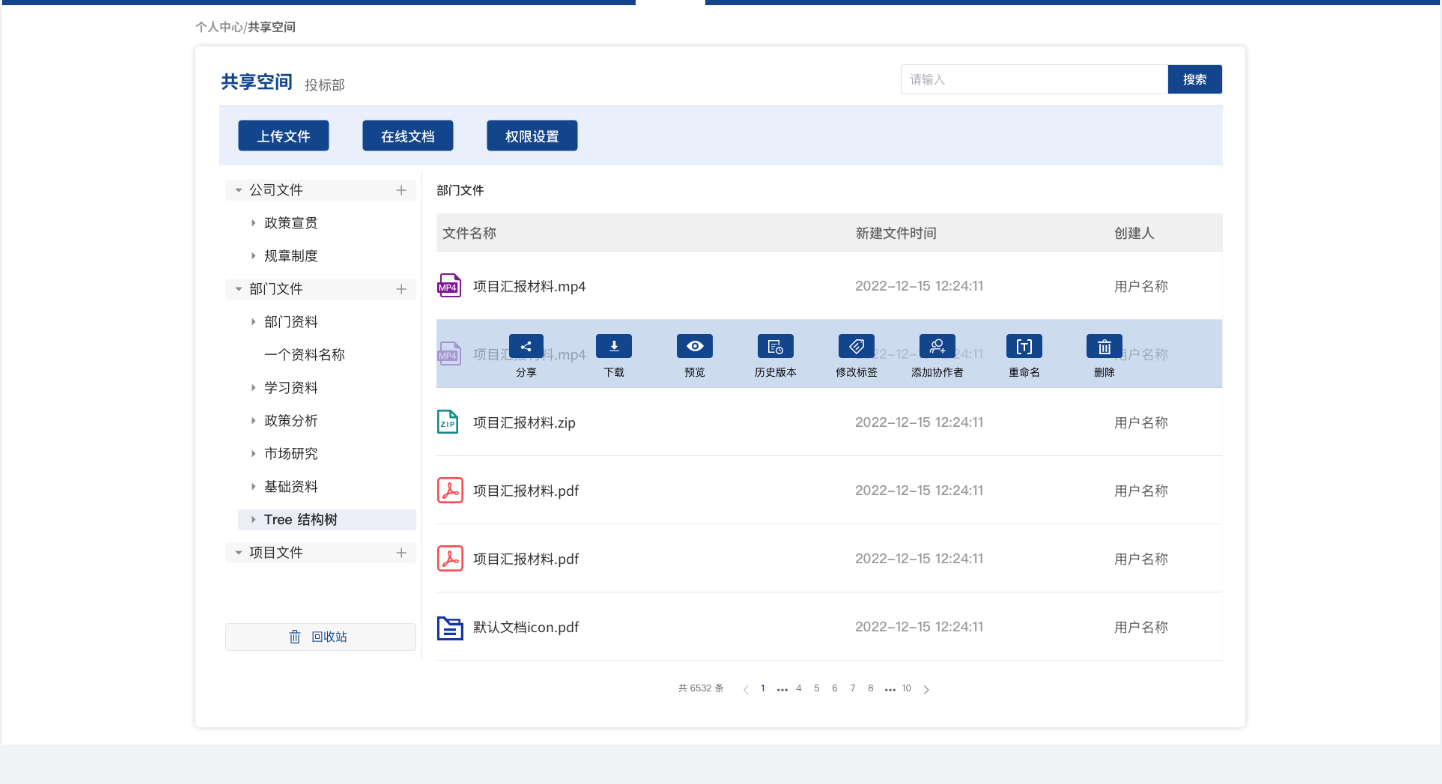The image size is (1442, 784).
Task: Click the MP4 file icon of first row
Action: pos(449,286)
